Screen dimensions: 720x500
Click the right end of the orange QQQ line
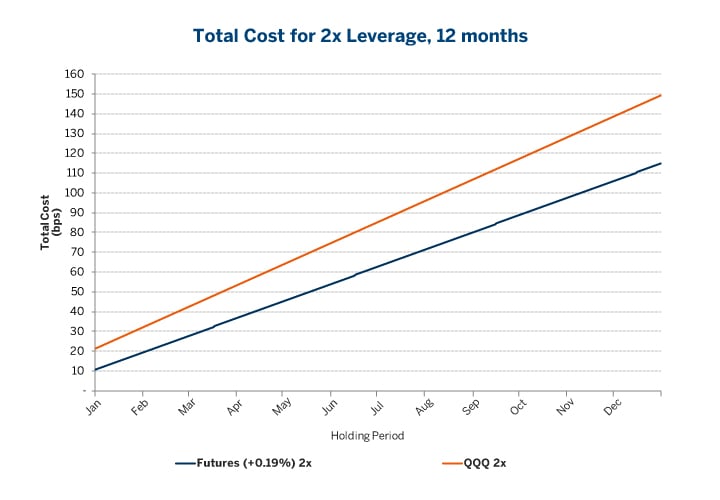point(660,95)
